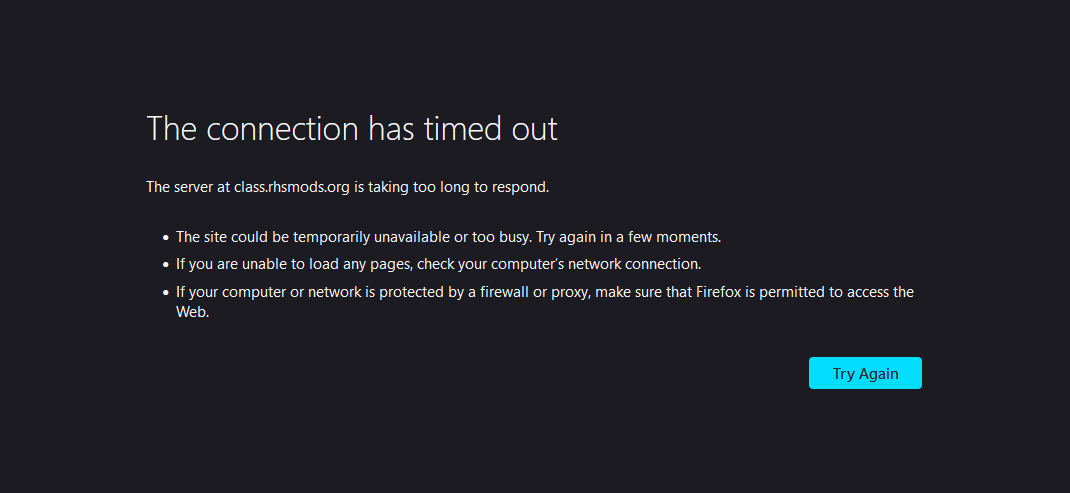The width and height of the screenshot is (1070, 493).
Task: Click the first bullet point marker
Action: click(x=166, y=238)
